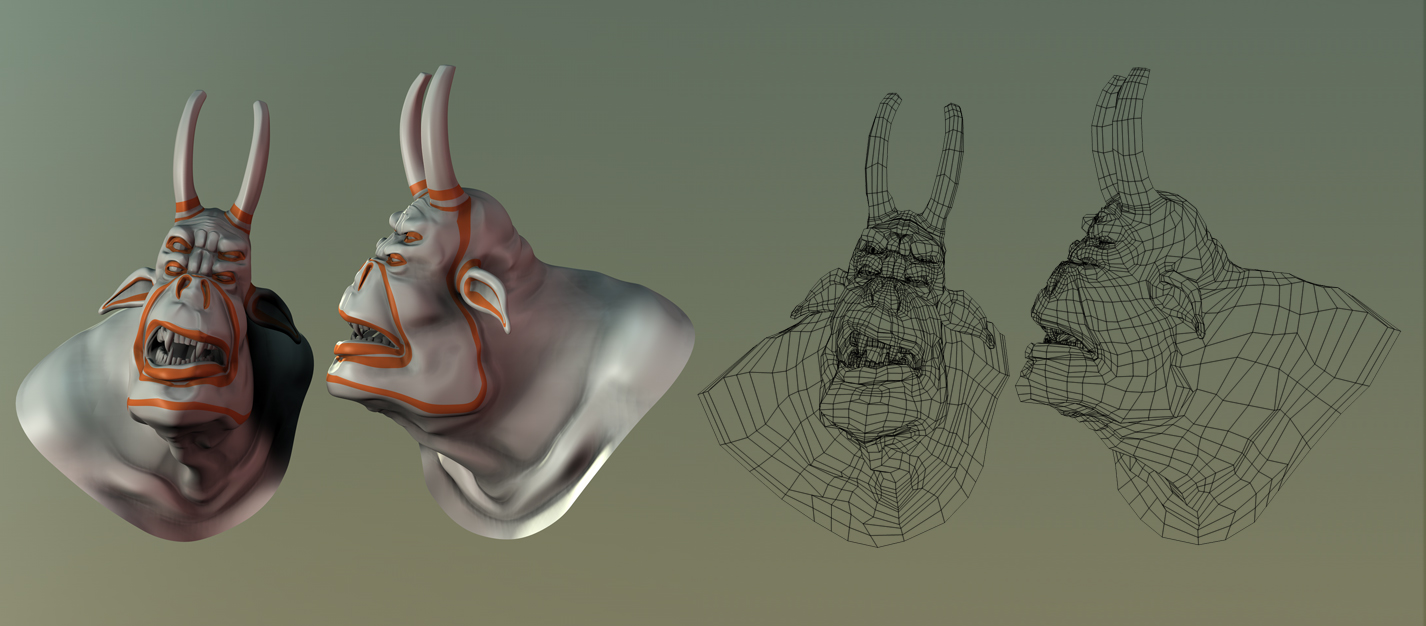Click right horn of front-facing shaded bust
This screenshot has height=626, width=1426.
[253, 155]
